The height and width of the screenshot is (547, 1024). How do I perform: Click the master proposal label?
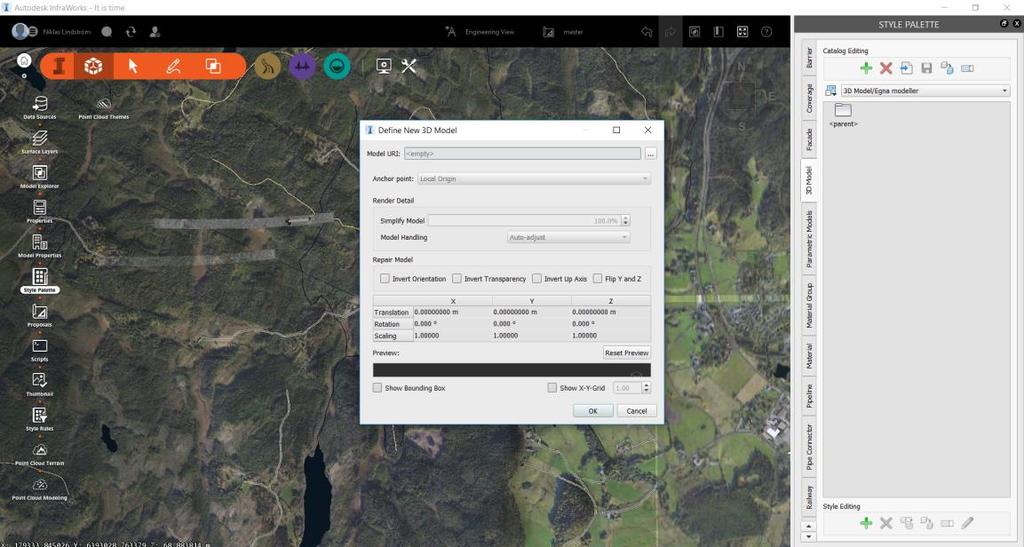(x=573, y=32)
